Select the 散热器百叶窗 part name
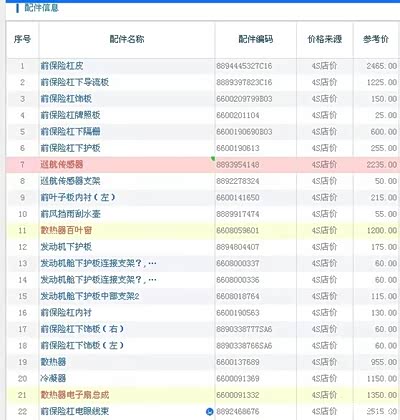 pos(66,230)
